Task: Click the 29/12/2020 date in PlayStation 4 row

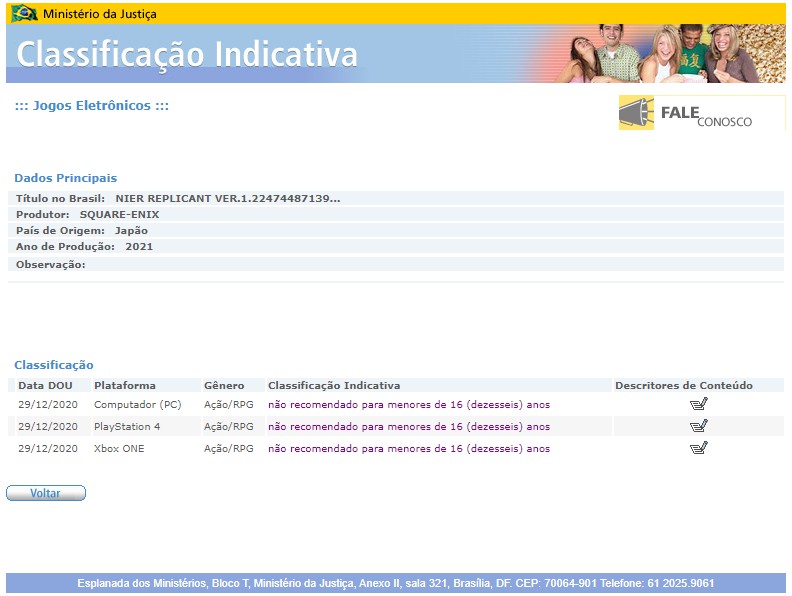Action: 48,427
